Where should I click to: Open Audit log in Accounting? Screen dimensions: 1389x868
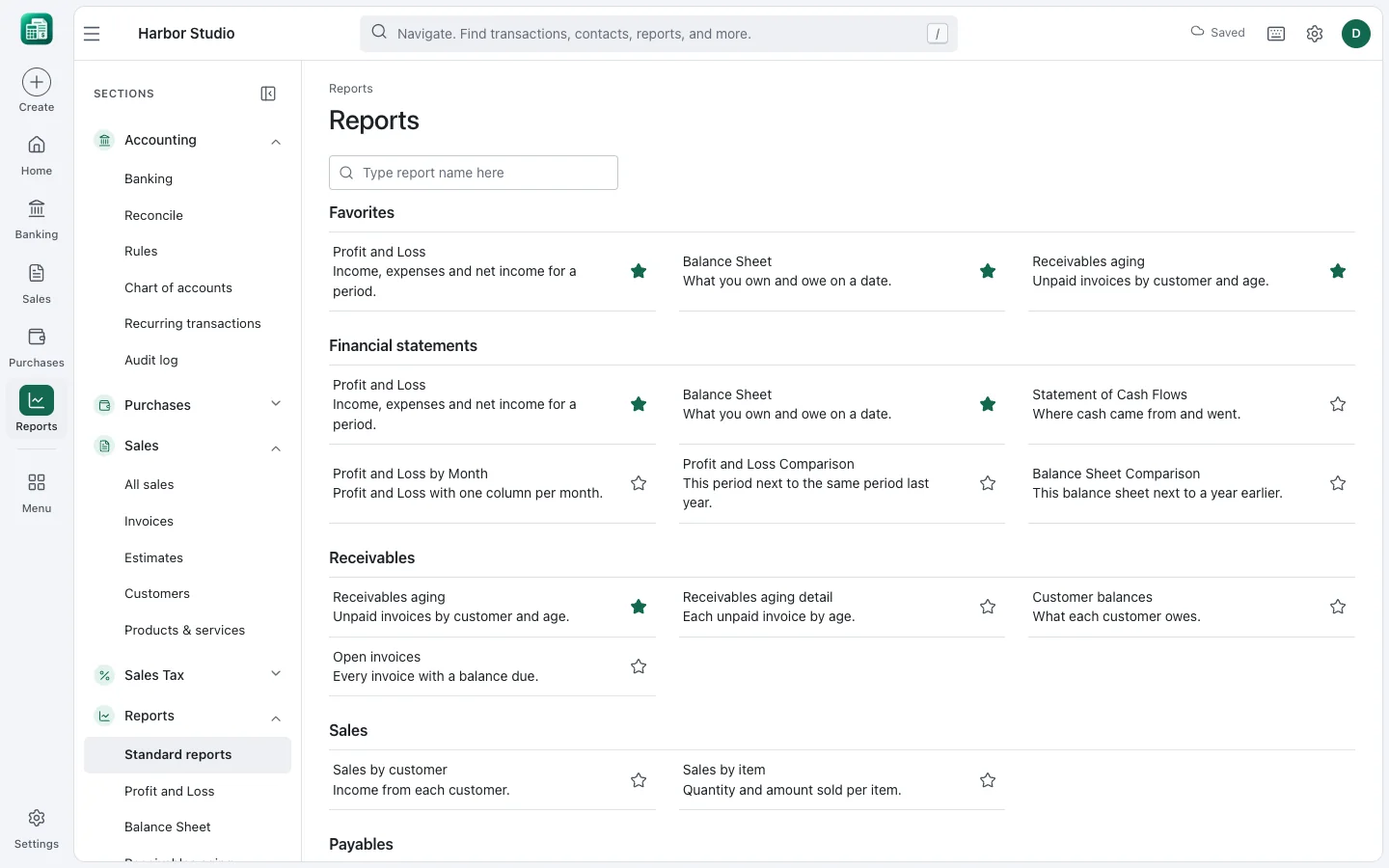(151, 360)
